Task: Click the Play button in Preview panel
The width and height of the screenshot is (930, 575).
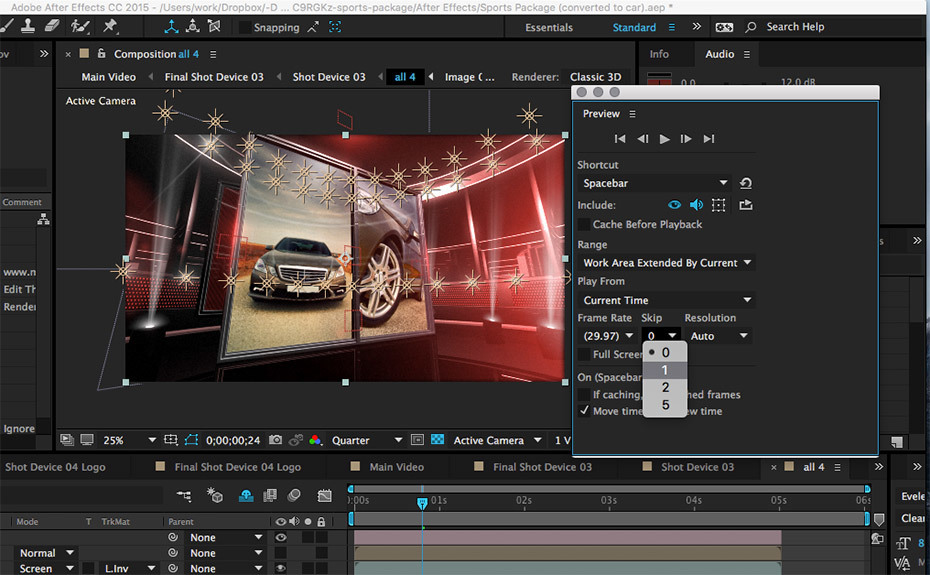Action: click(664, 139)
